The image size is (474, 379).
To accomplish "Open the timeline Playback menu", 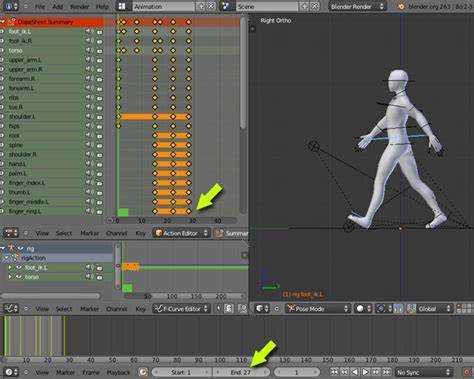I will (118, 372).
